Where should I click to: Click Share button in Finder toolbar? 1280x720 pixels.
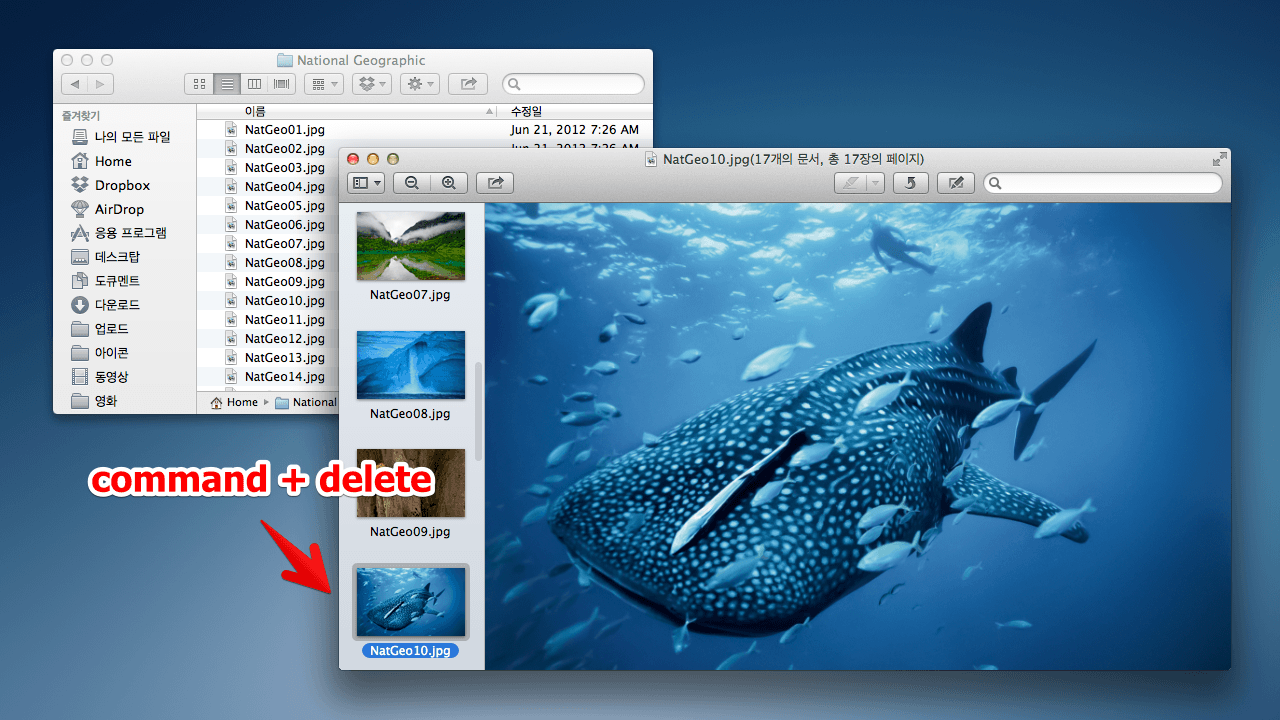tap(468, 84)
